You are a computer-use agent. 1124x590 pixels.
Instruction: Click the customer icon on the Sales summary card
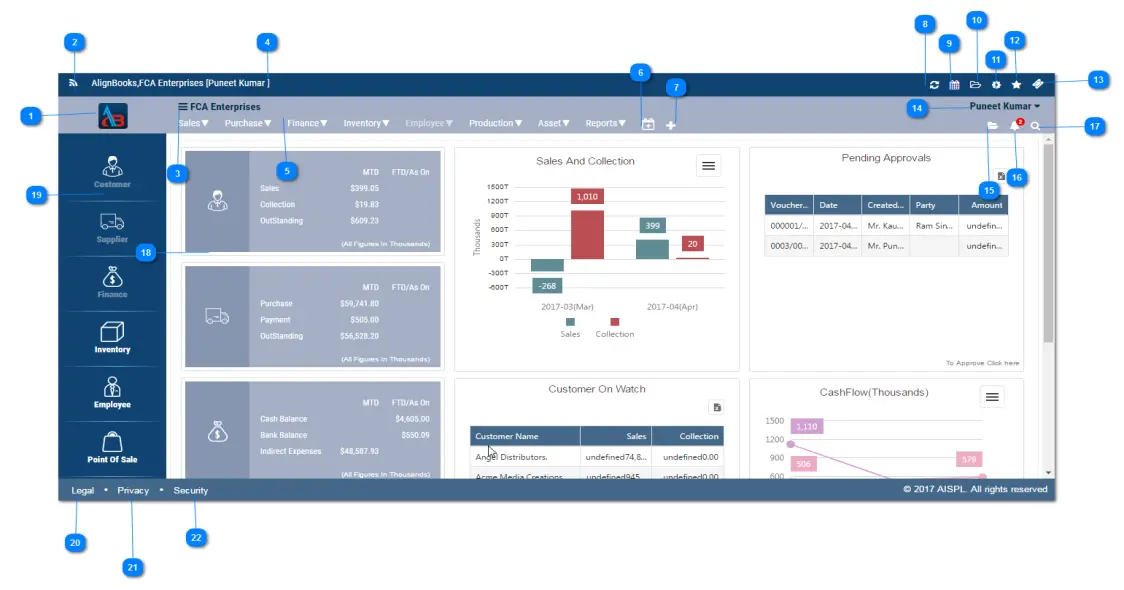217,201
